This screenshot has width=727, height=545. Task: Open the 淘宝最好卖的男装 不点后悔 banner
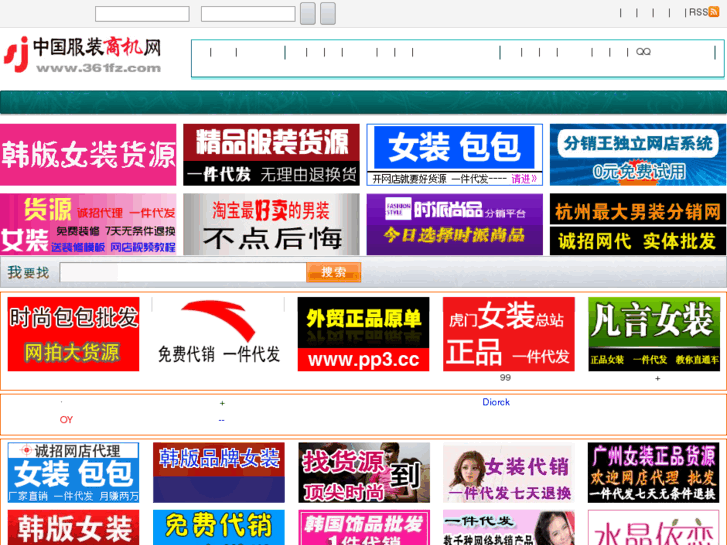(271, 224)
